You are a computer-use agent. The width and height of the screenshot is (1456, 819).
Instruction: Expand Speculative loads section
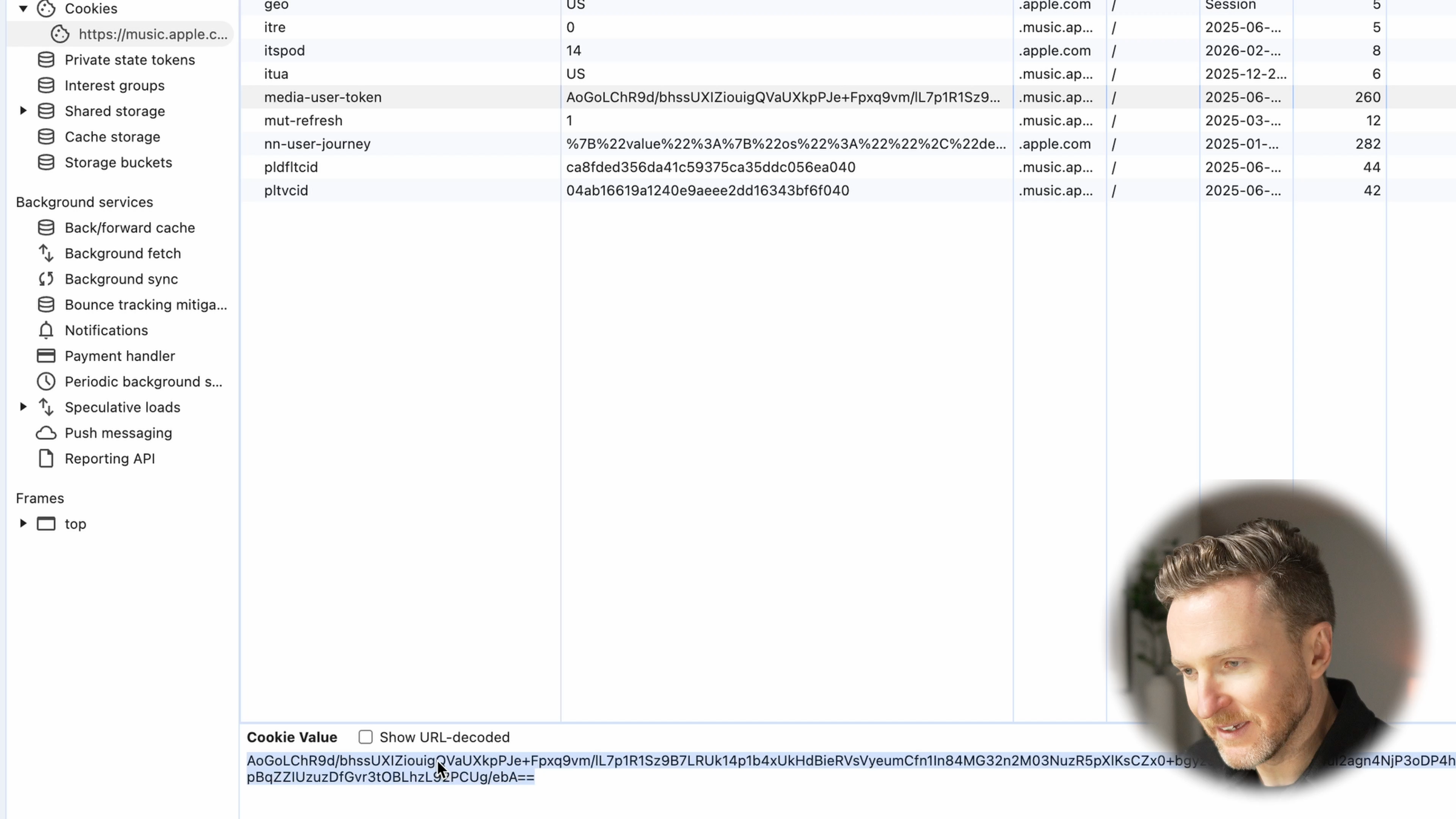pos(23,406)
